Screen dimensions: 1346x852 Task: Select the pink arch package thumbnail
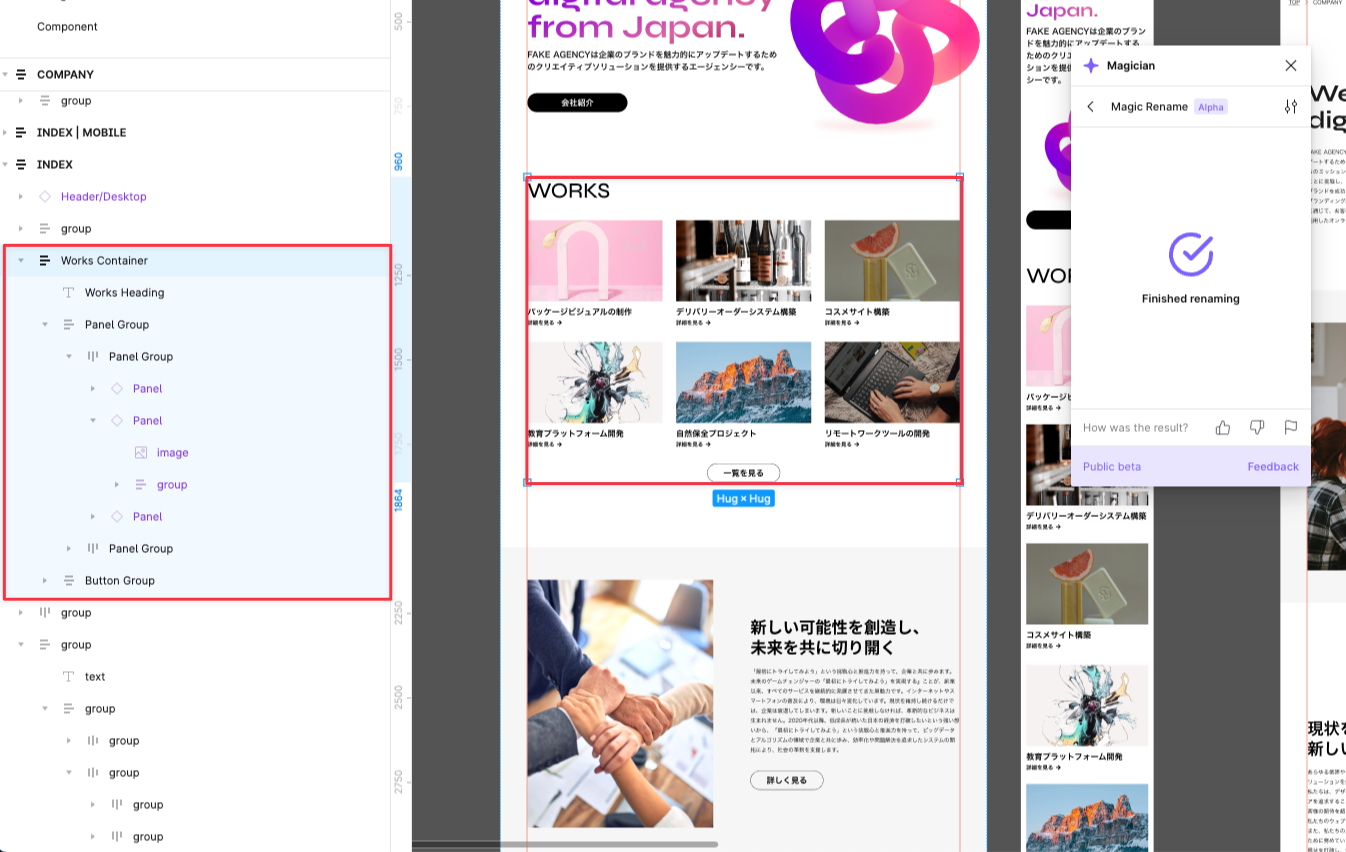tap(595, 260)
